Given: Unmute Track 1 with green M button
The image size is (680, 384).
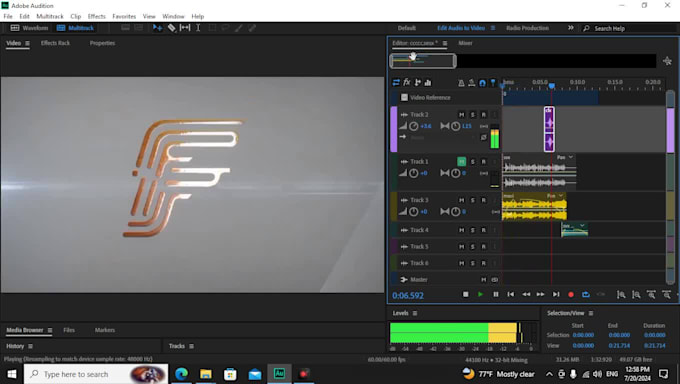Looking at the screenshot, I should (x=461, y=161).
